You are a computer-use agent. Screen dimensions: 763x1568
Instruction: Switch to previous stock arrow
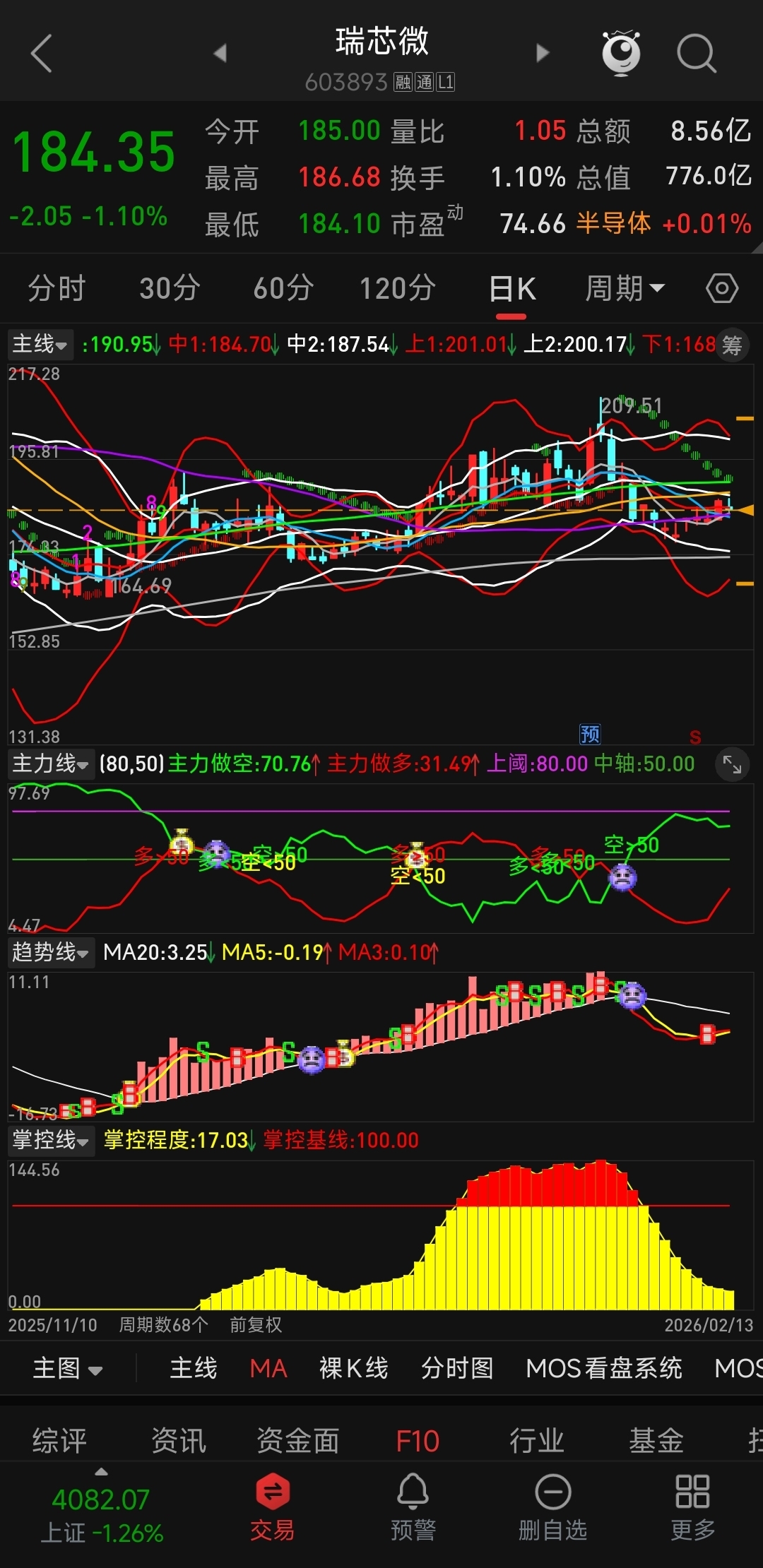pos(220,53)
